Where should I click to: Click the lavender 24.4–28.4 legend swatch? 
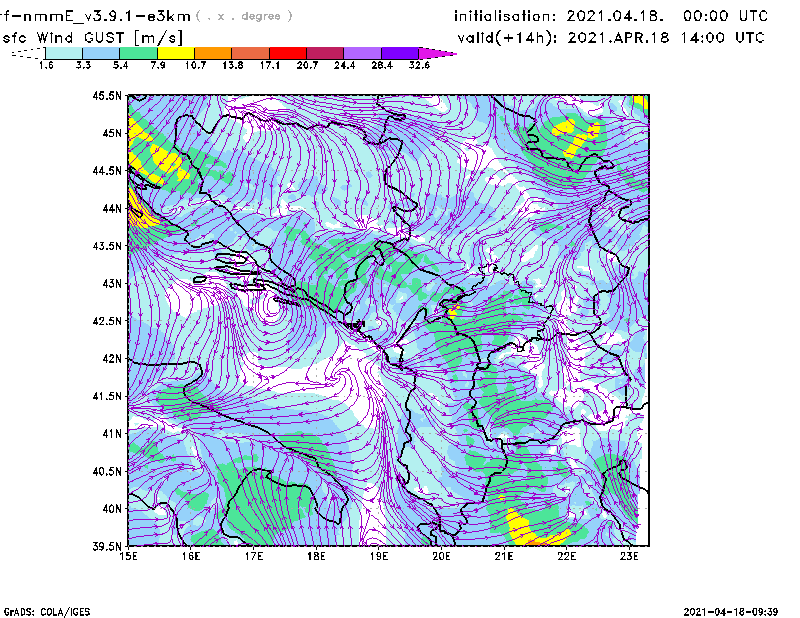pos(362,53)
